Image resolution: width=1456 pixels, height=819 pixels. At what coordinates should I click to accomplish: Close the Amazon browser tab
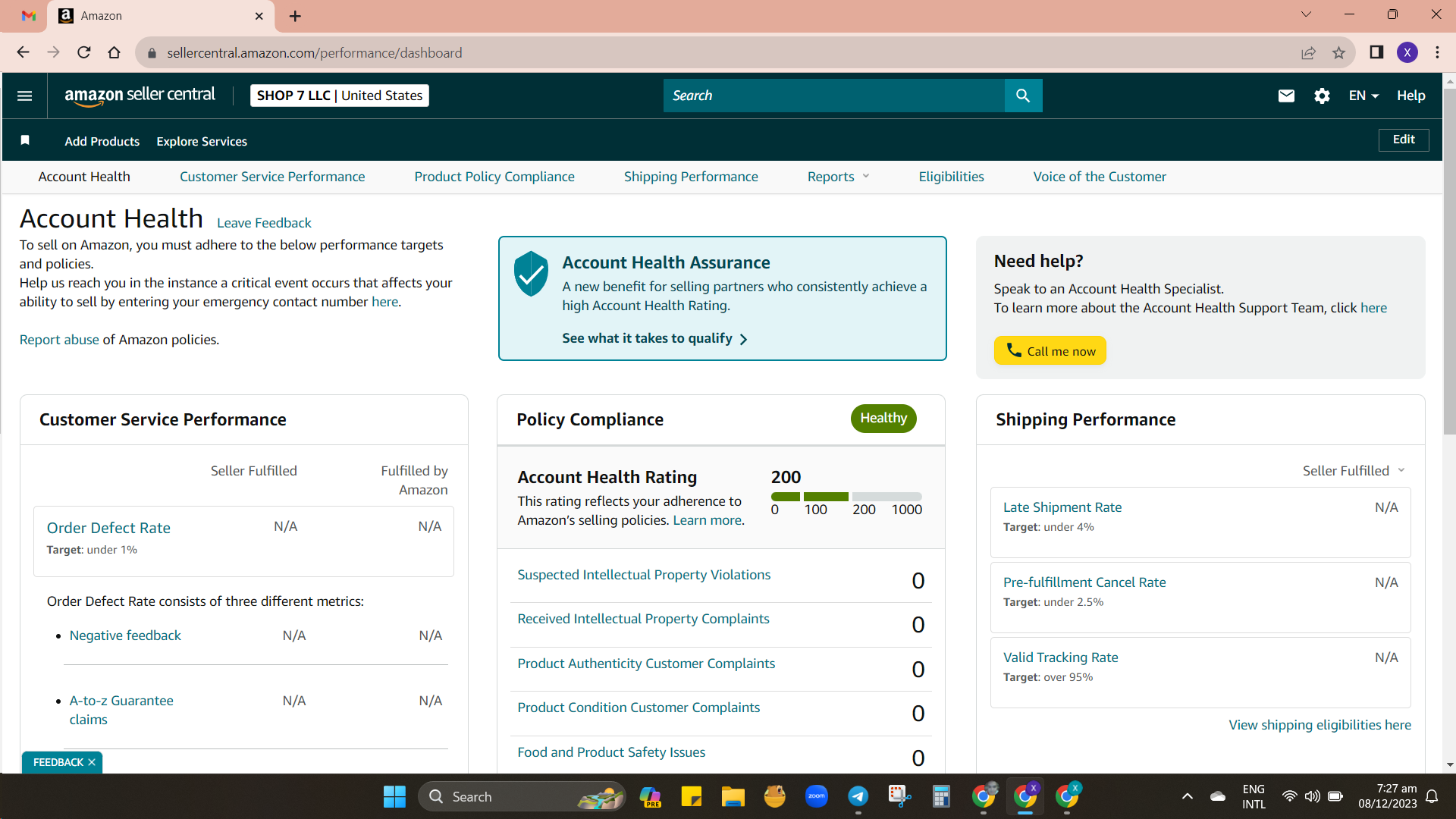click(259, 16)
